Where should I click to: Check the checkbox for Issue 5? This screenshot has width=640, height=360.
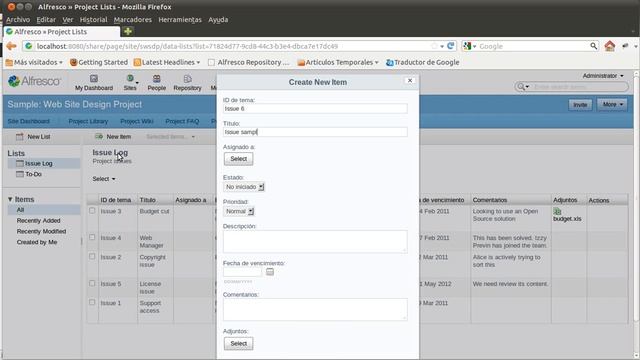[x=92, y=283]
